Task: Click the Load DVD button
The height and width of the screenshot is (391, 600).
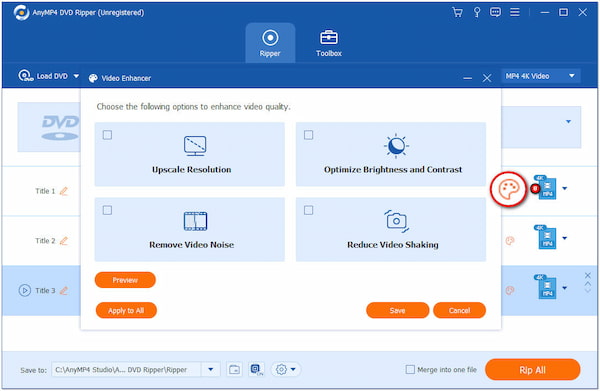Action: click(x=43, y=76)
